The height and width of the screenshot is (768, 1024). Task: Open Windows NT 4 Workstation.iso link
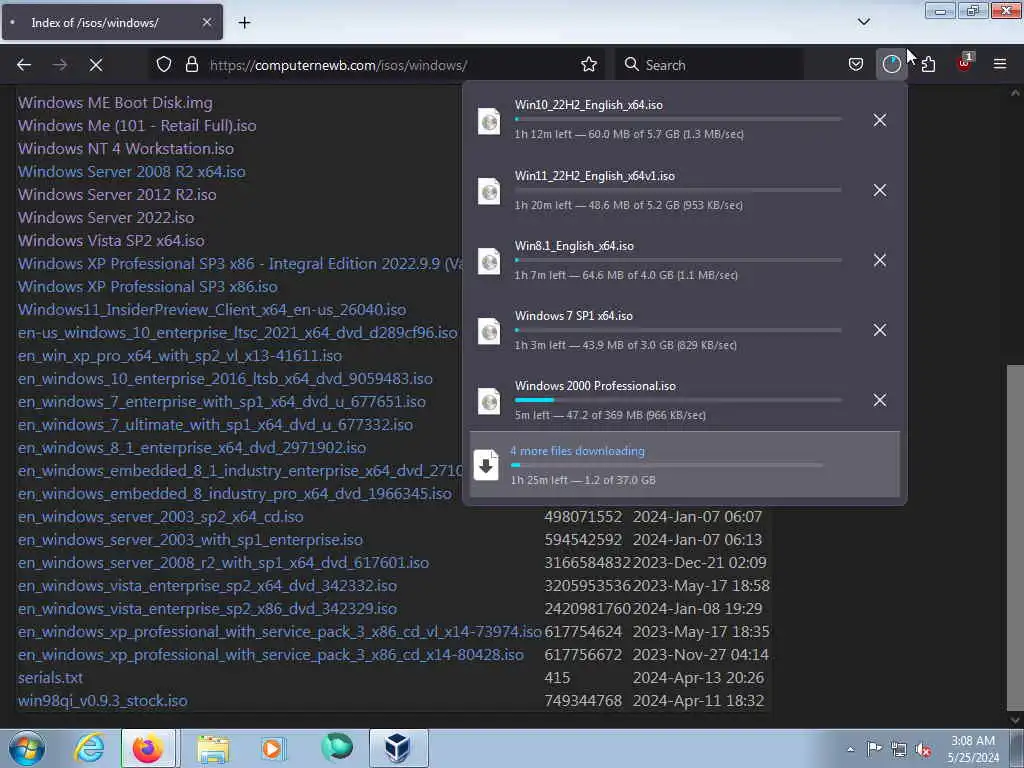tap(125, 149)
